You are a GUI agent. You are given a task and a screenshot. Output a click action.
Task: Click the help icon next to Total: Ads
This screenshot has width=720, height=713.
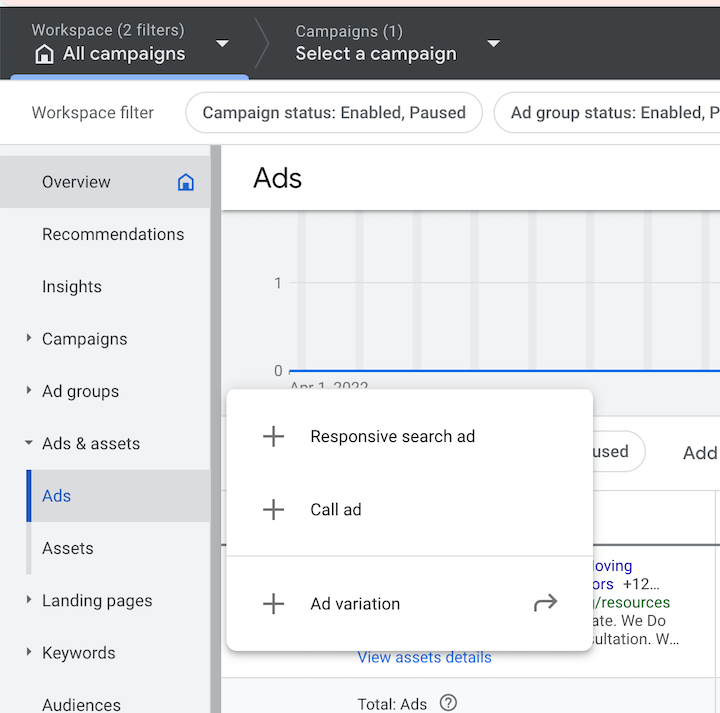448,703
